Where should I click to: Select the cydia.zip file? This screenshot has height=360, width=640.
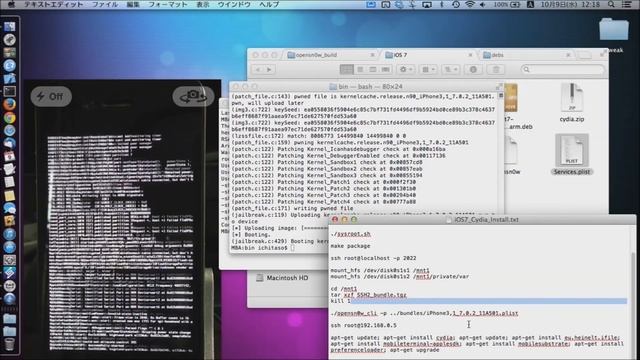coord(572,102)
